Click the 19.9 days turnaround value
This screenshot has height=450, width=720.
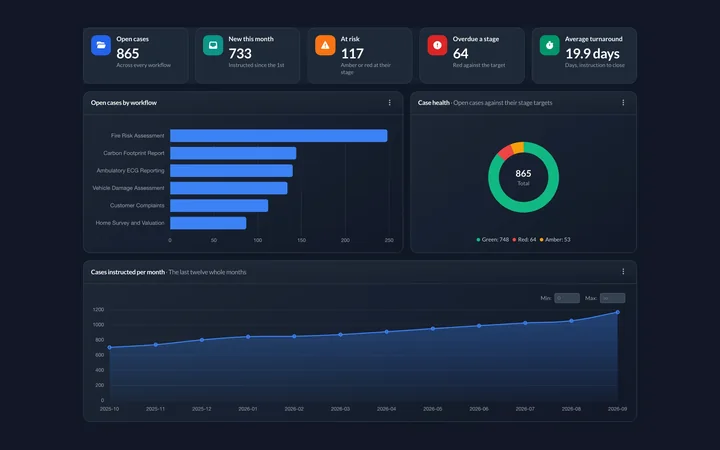592,54
